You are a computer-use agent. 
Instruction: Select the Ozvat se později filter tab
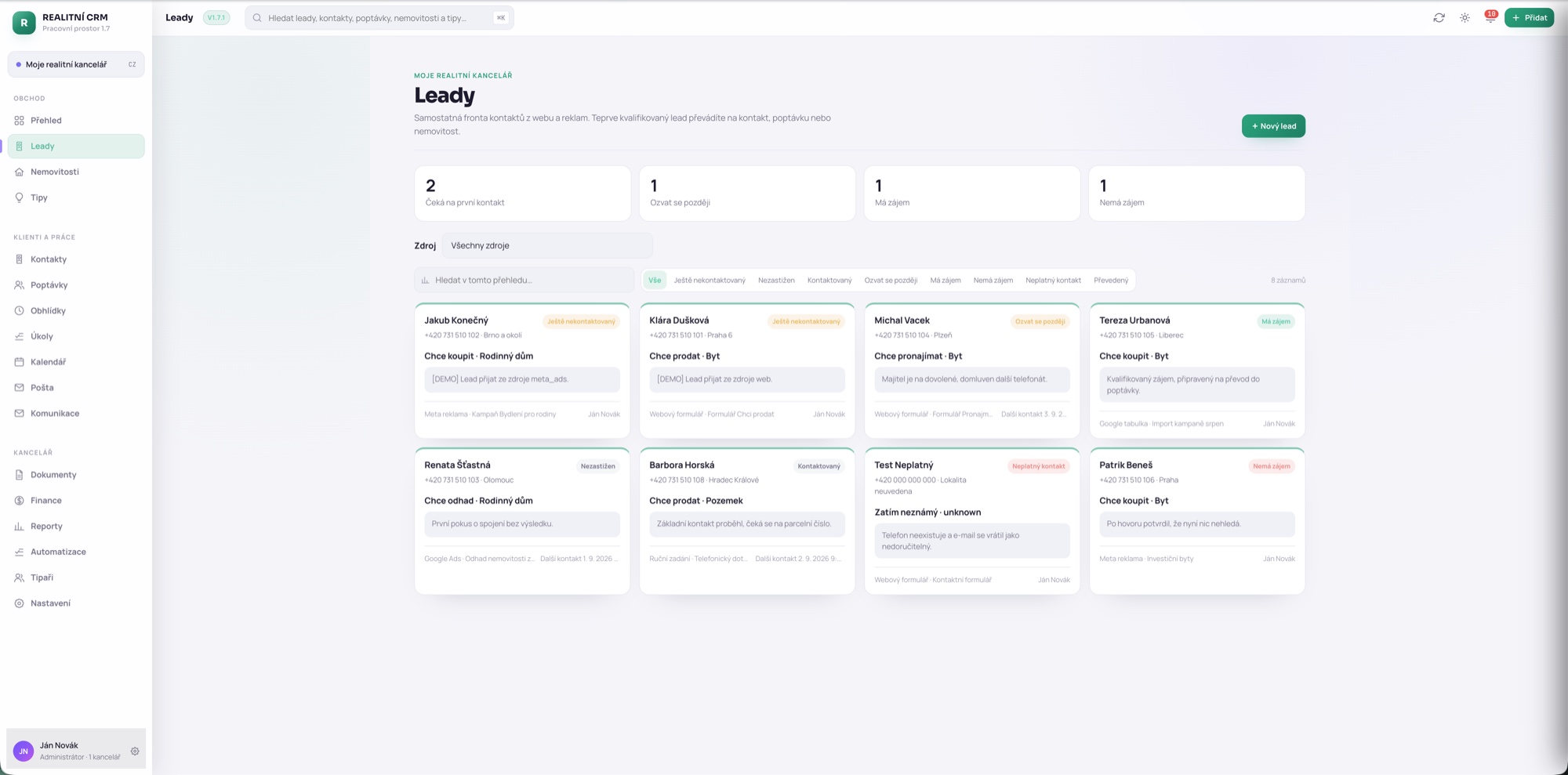[891, 280]
